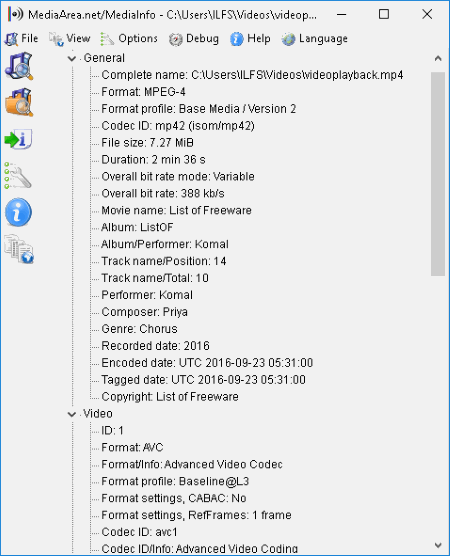
Task: Select 'Composer: Priya' row
Action: coord(145,312)
